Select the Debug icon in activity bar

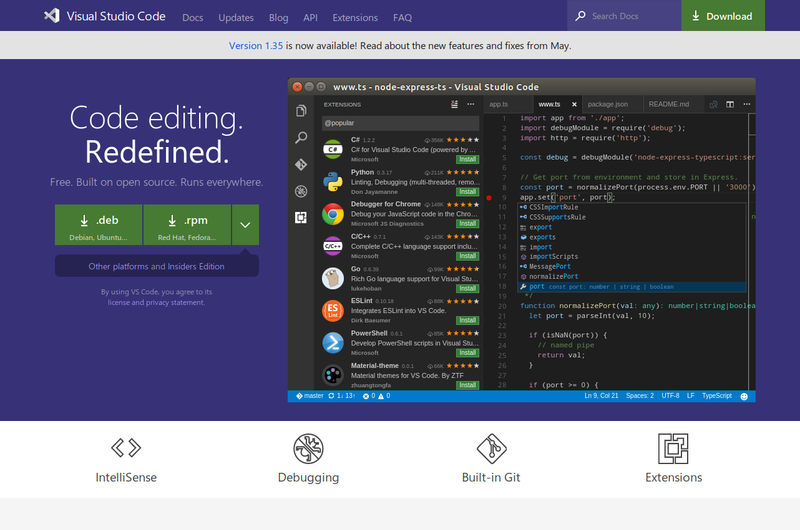coord(301,191)
